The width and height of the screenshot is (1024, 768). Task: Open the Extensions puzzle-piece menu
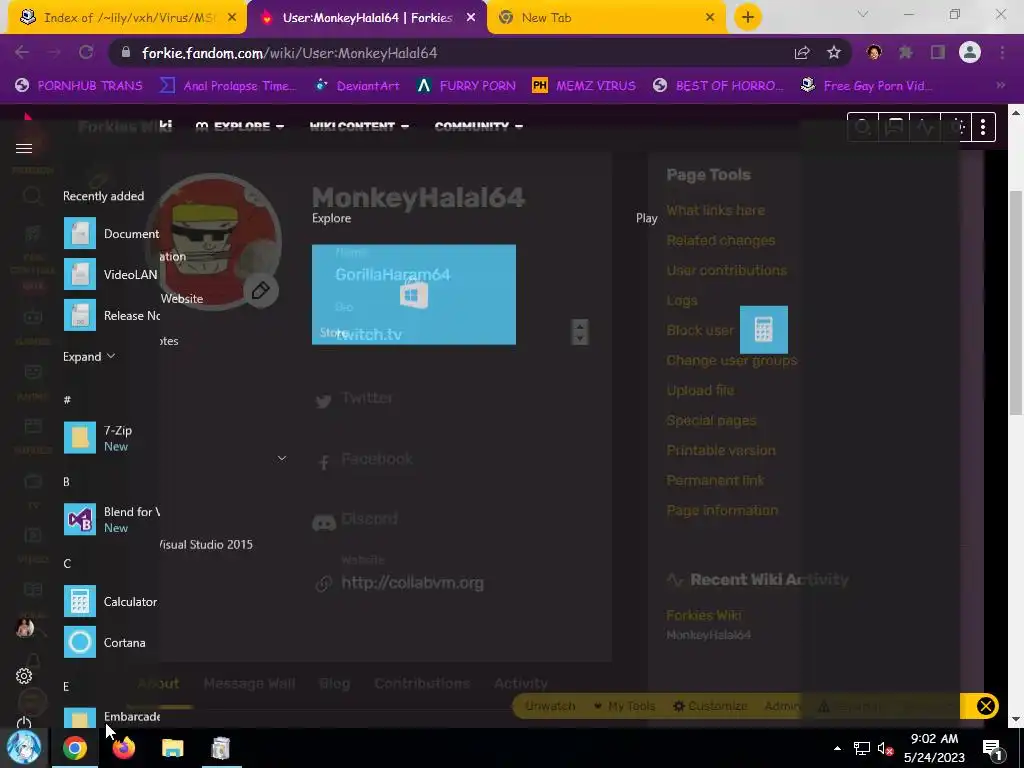[x=906, y=53]
